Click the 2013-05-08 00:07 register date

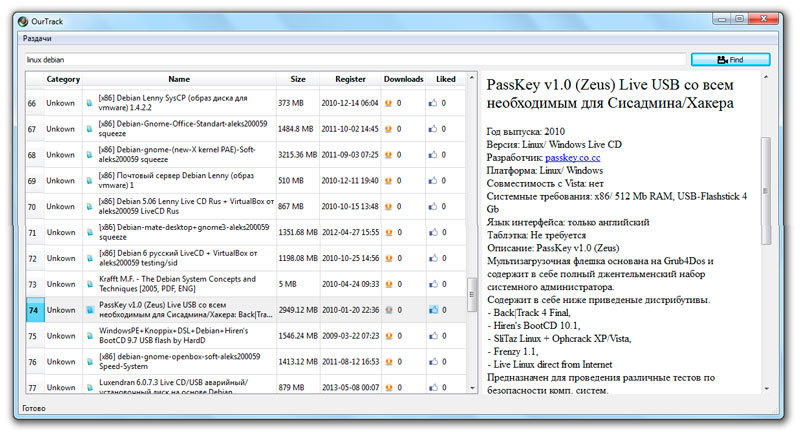pos(351,388)
